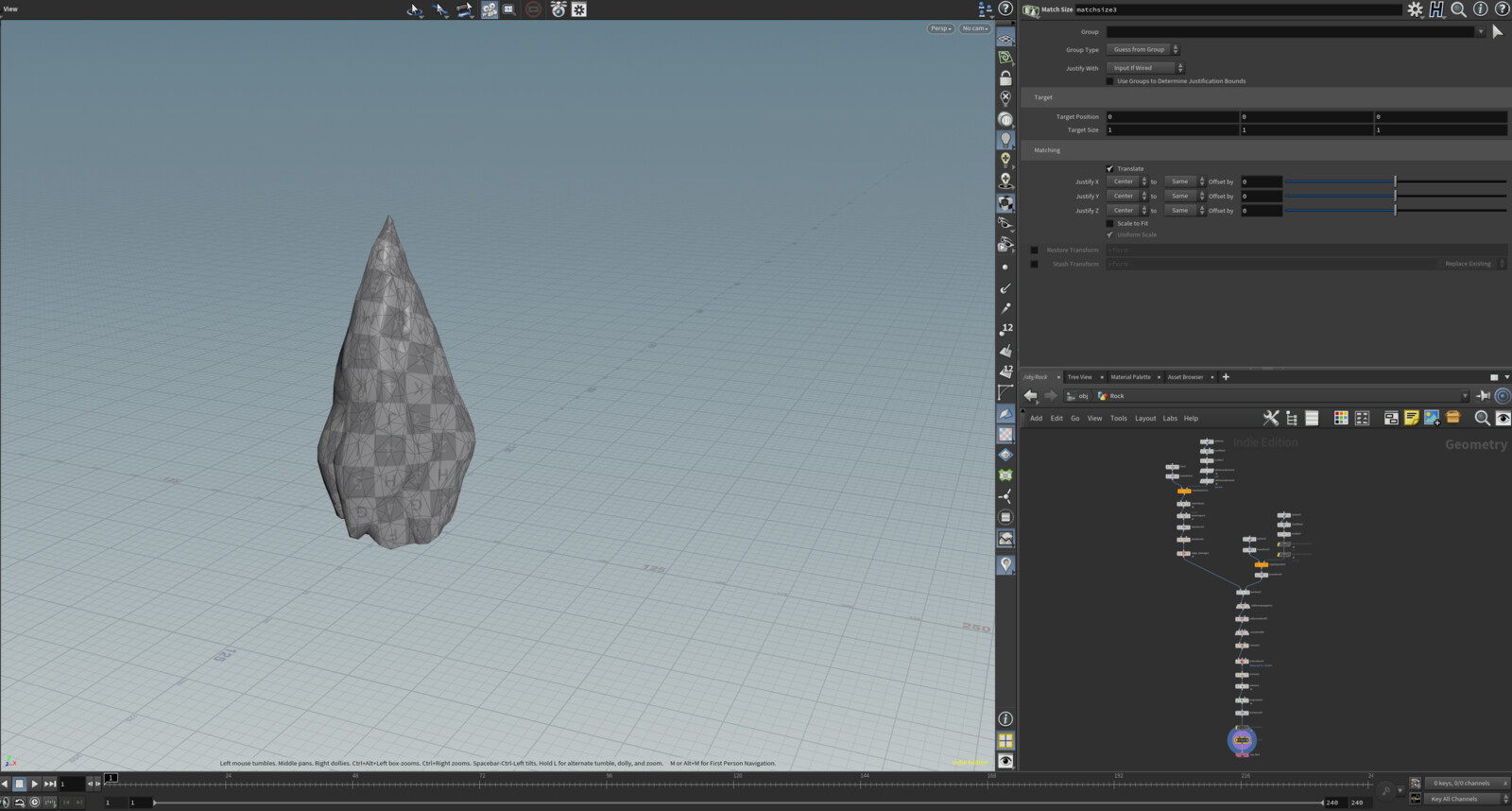
Task: Open the node info icon in parameter pane
Action: tap(1480, 9)
